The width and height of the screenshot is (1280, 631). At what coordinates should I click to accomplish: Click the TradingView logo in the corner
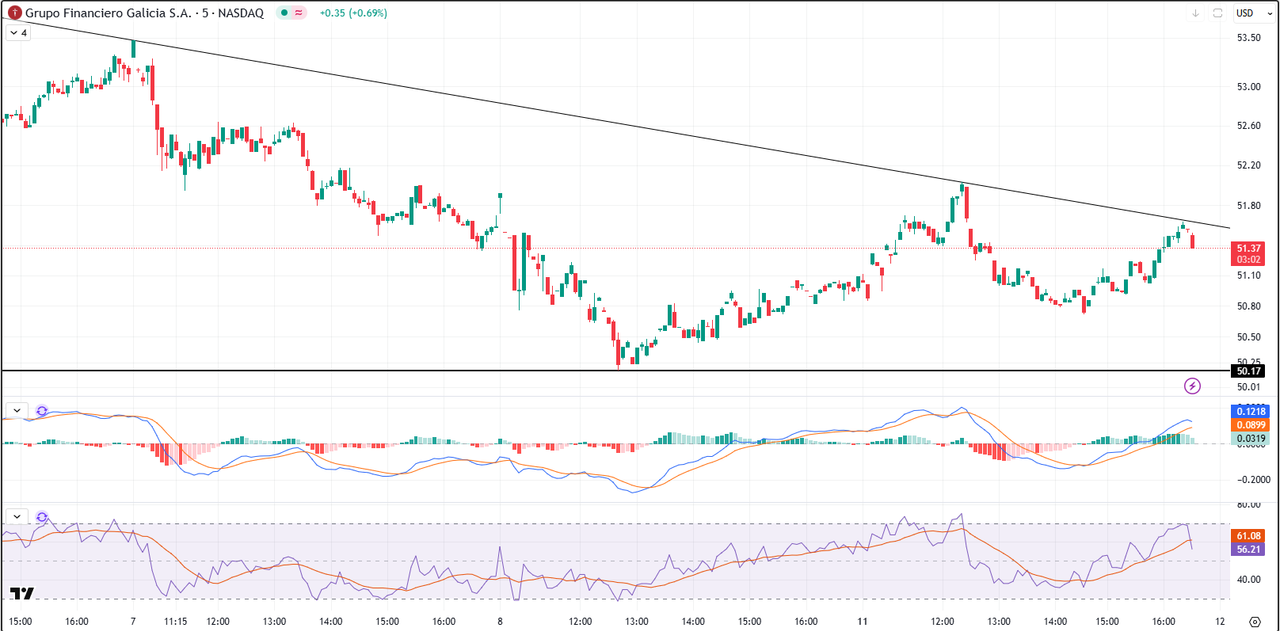pos(22,594)
